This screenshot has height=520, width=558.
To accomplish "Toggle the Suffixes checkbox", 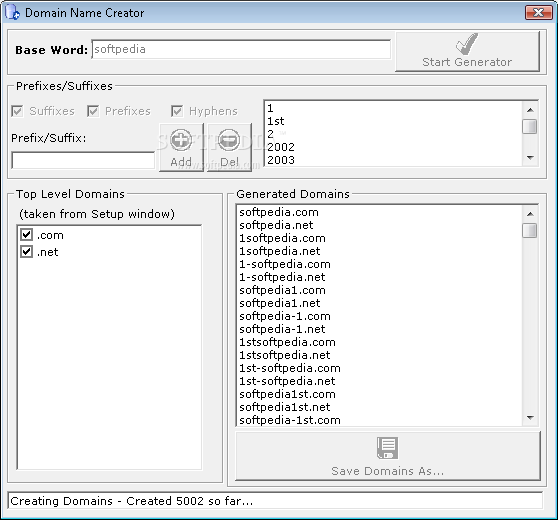I will point(17,111).
